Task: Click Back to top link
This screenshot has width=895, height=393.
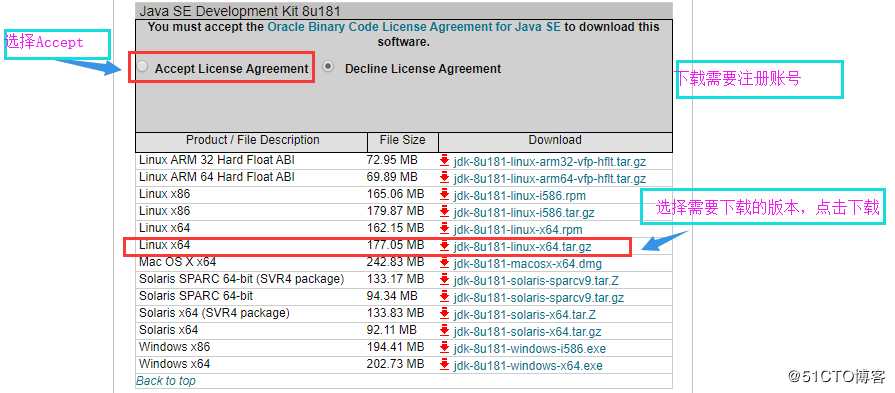Action: coord(166,380)
